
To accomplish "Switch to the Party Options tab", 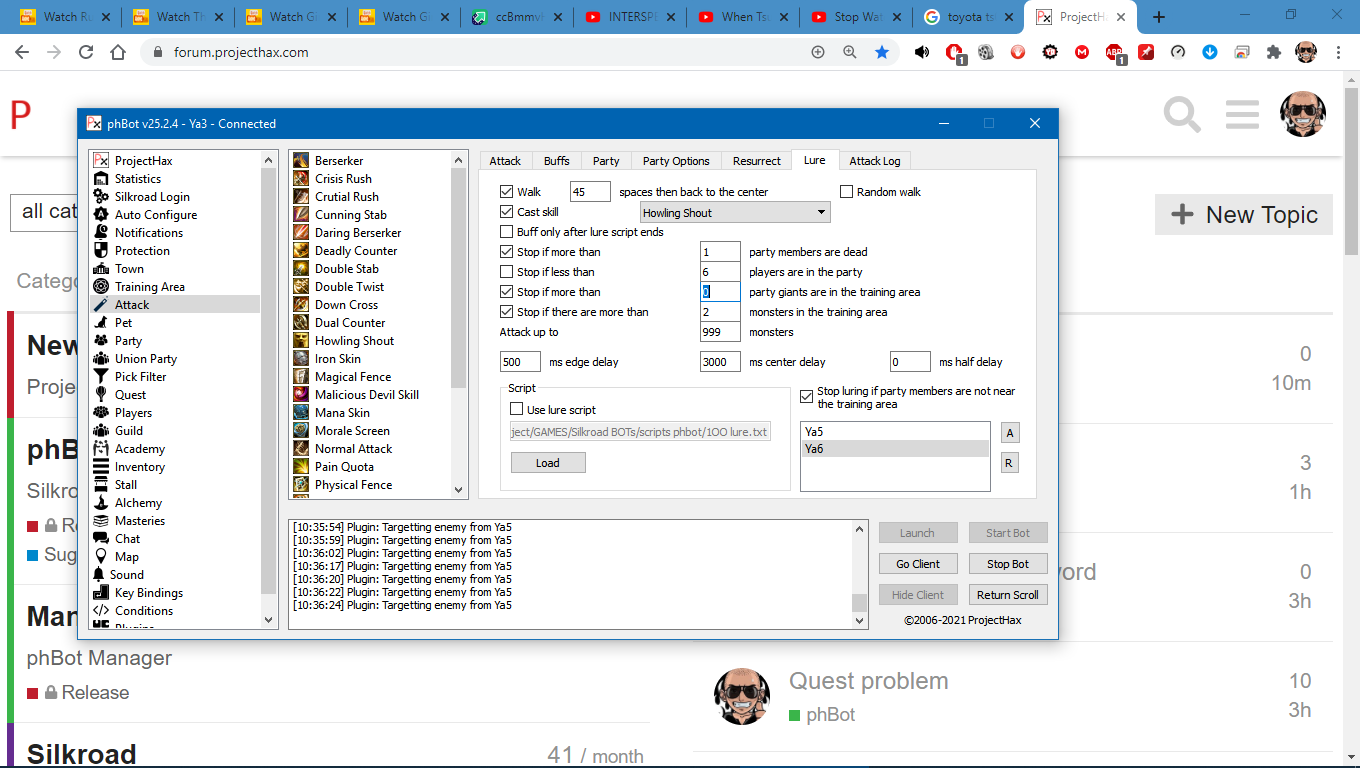I will [676, 161].
